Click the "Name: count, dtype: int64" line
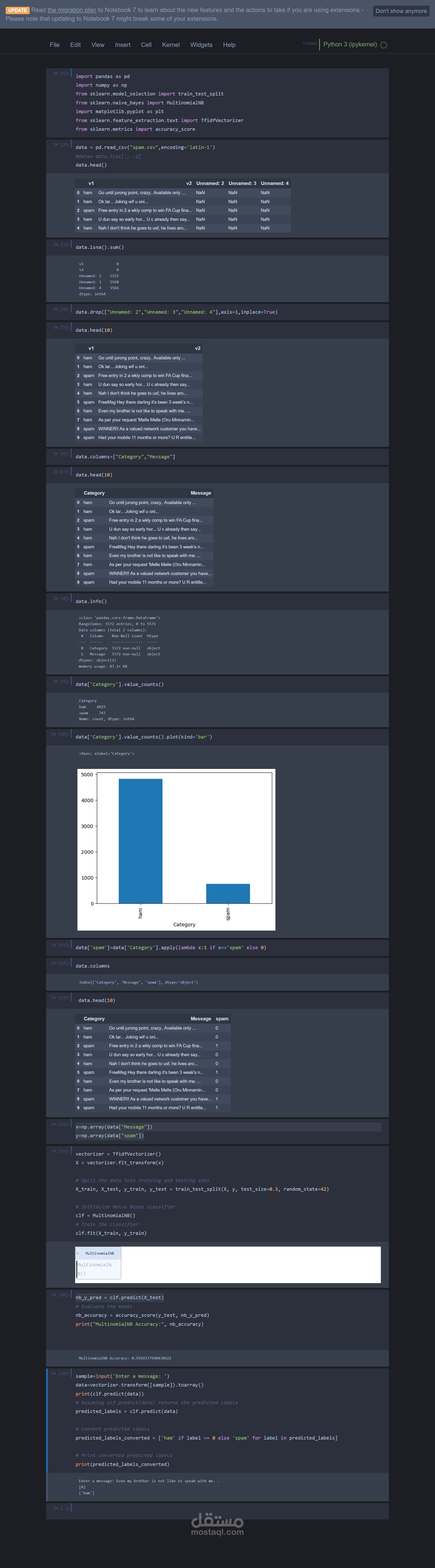 coord(106,719)
